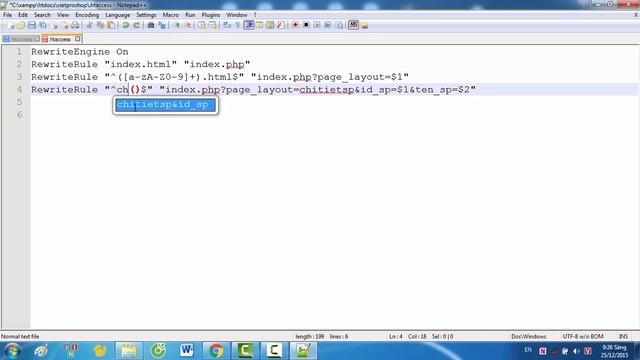This screenshot has height=360, width=640.
Task: Toggle synchronized horizontal scrolling
Action: point(213,25)
